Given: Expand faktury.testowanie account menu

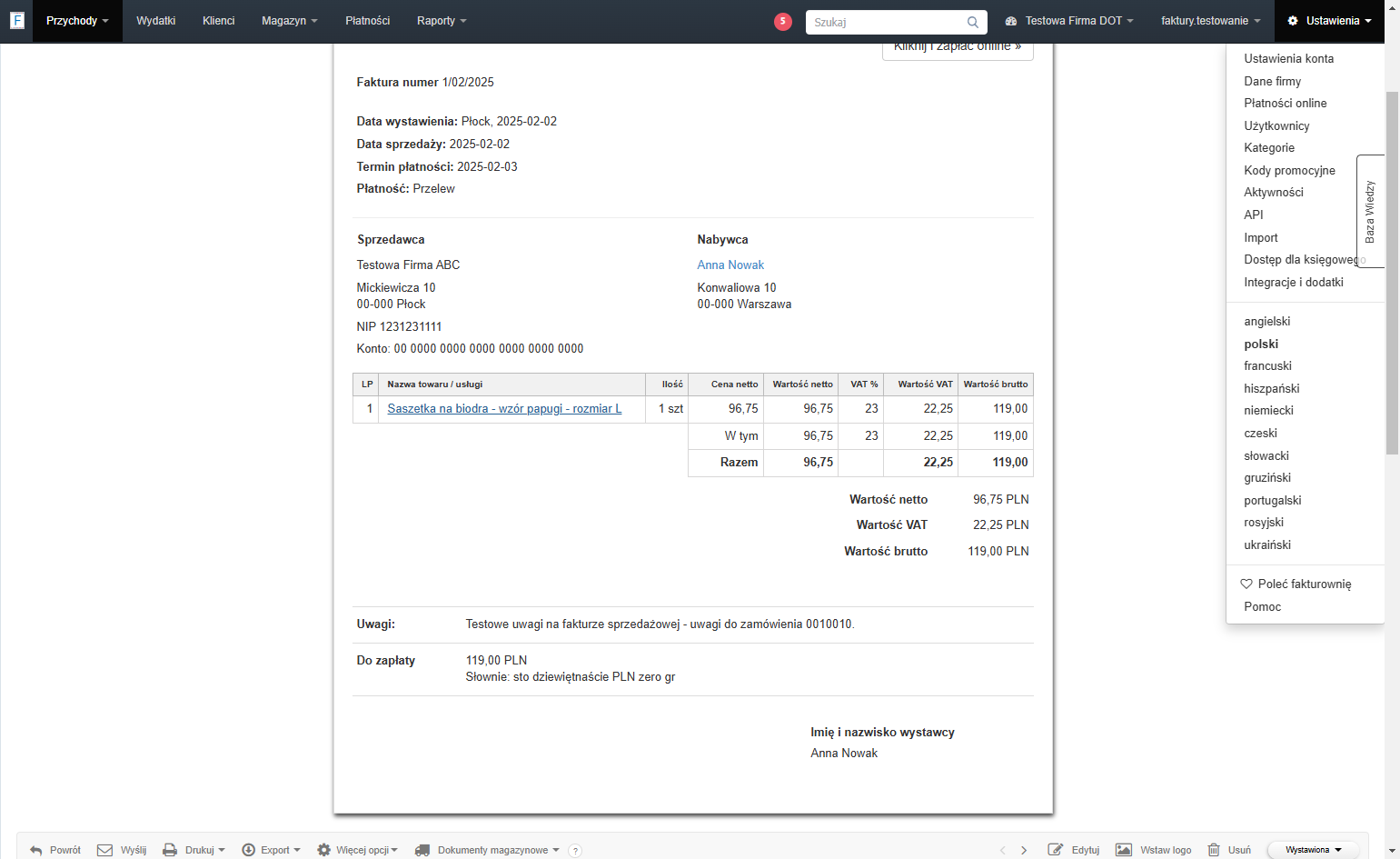Looking at the screenshot, I should coord(1210,21).
